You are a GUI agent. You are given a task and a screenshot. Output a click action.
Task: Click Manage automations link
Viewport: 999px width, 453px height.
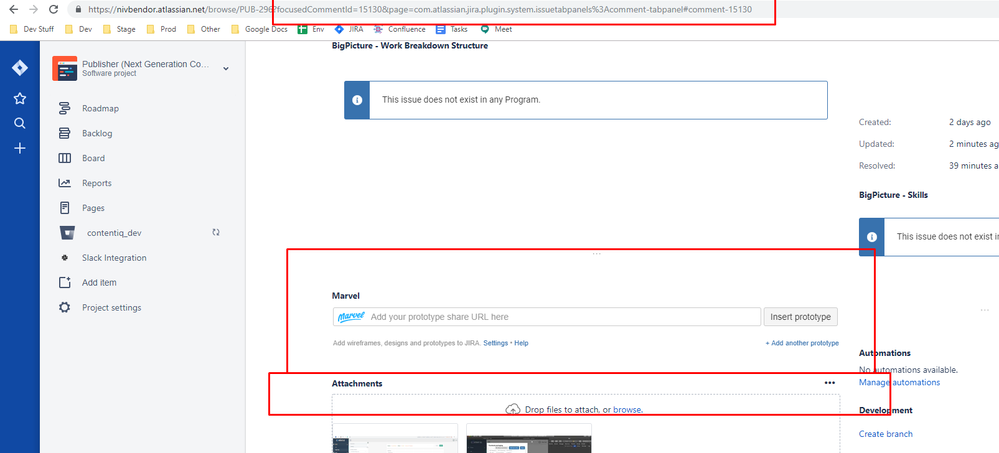tap(899, 382)
